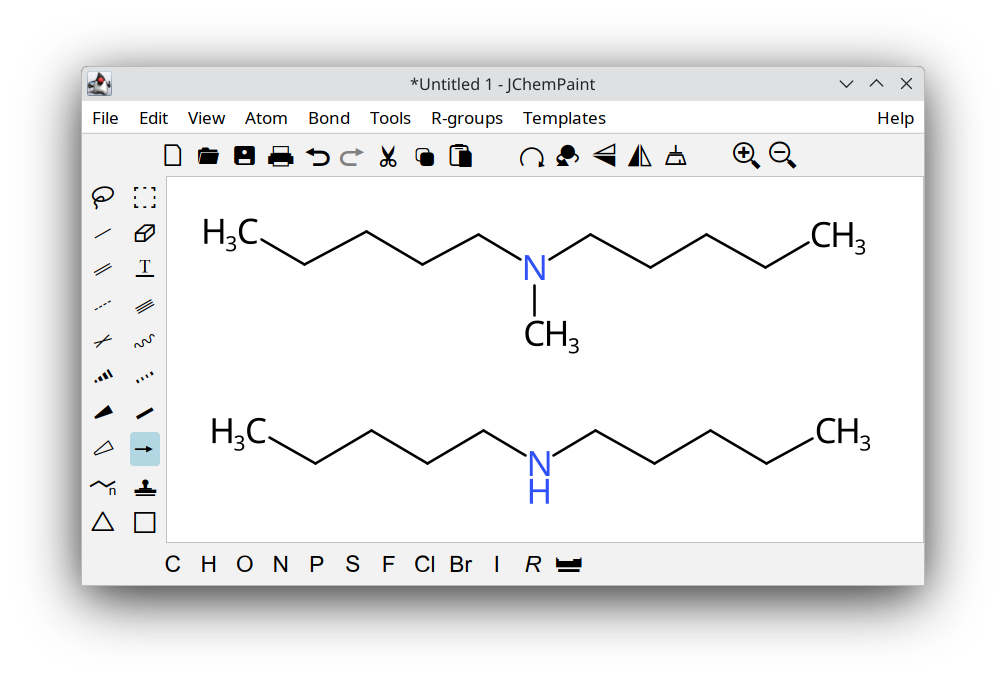
Task: Choose the eraser tool
Action: (145, 233)
